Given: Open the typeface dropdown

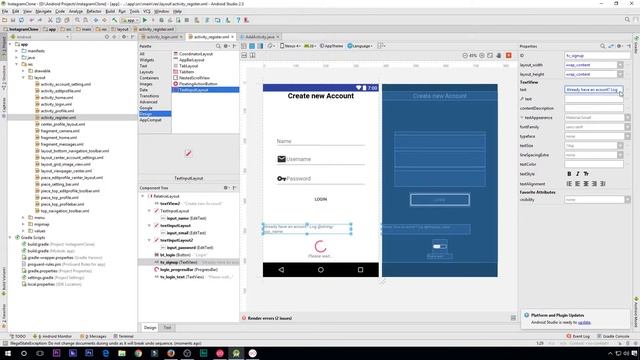Looking at the screenshot, I should point(627,136).
